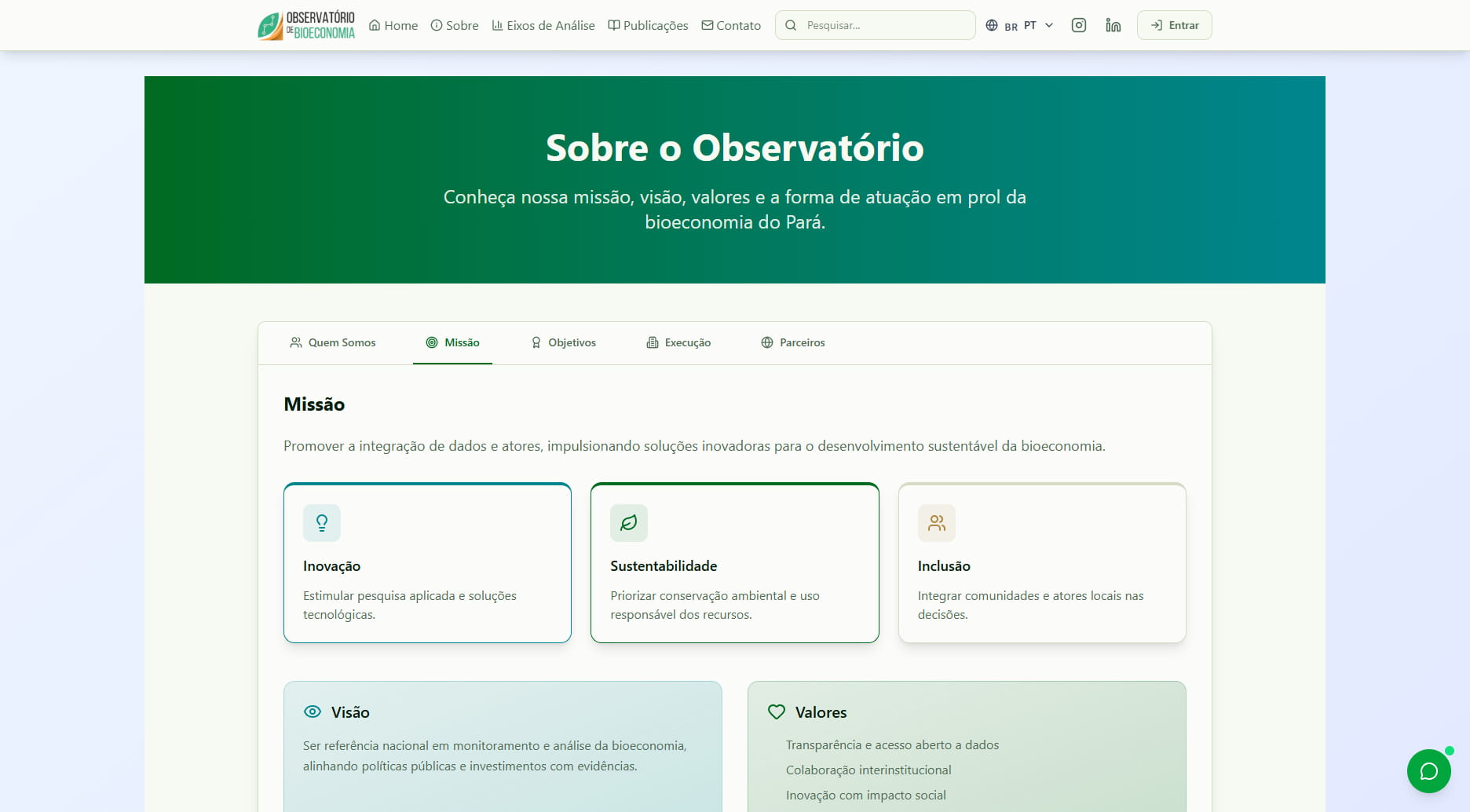Expand the BR PT language selector
The width and height of the screenshot is (1470, 812).
1019,25
